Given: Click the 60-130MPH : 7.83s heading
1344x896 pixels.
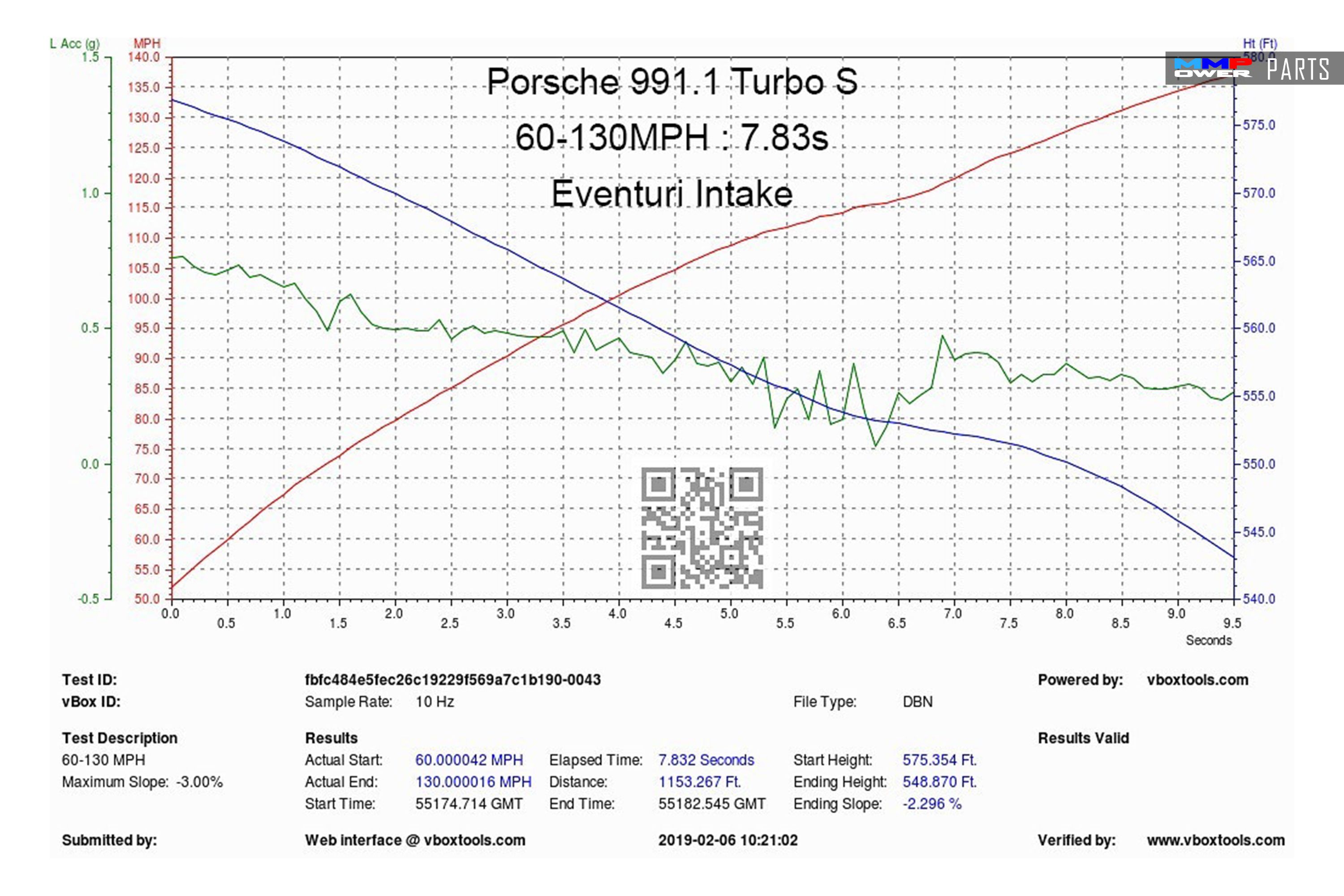Looking at the screenshot, I should click(672, 137).
